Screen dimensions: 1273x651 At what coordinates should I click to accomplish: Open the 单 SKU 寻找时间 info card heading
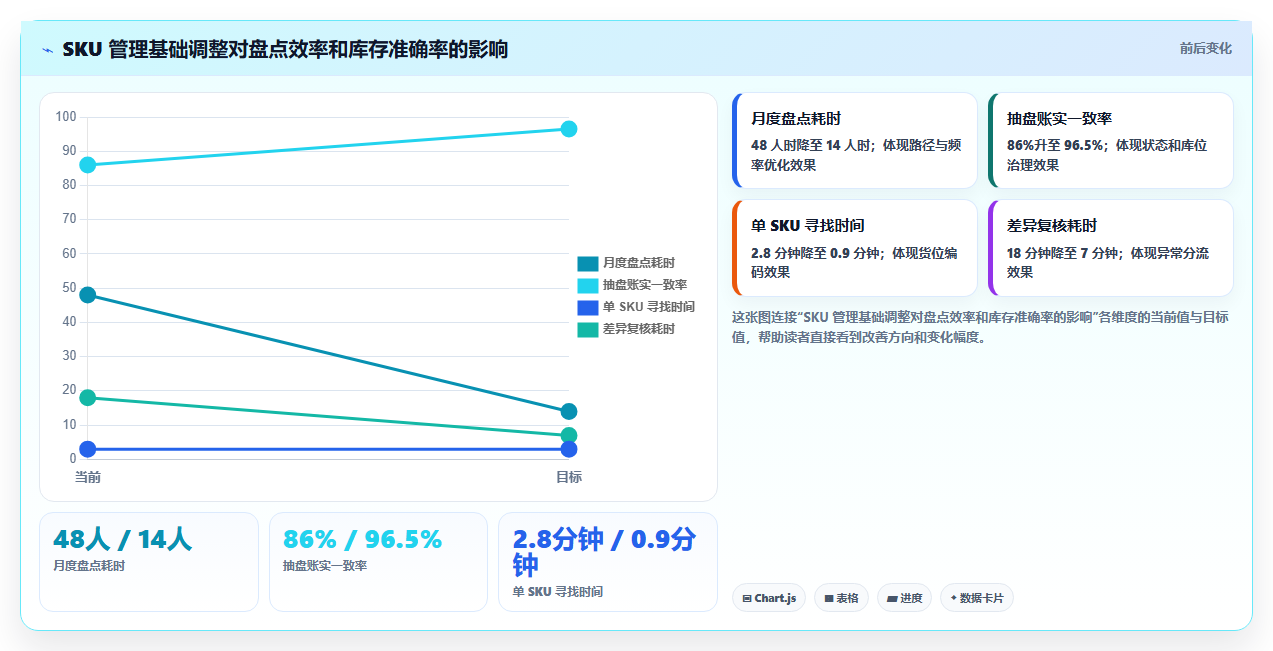[x=807, y=226]
